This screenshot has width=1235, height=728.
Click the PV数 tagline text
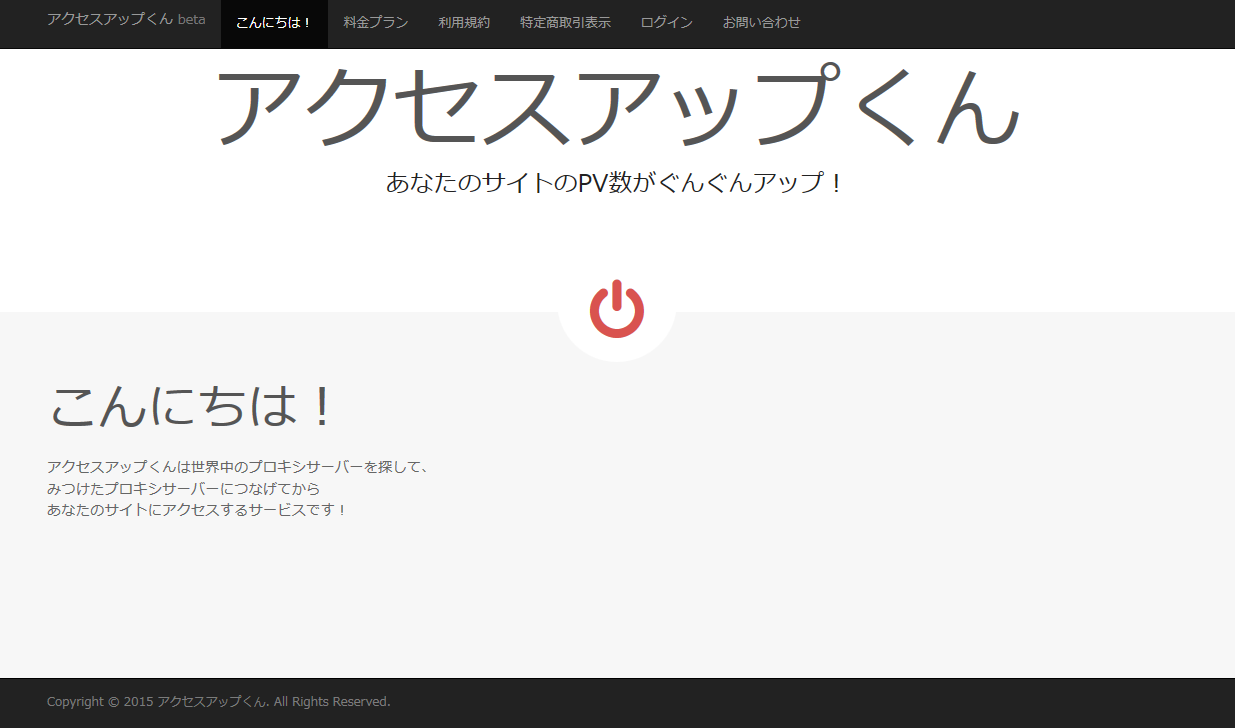617,182
